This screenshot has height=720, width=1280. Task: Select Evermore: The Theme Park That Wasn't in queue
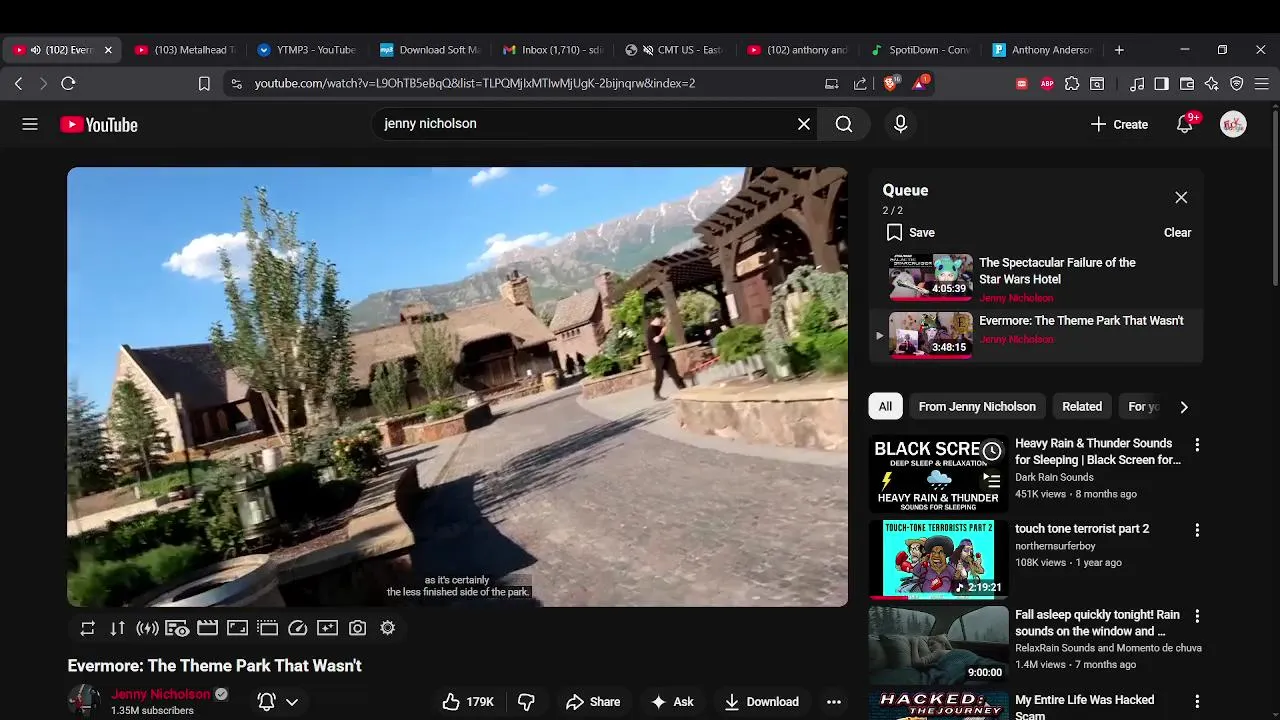pos(1035,335)
